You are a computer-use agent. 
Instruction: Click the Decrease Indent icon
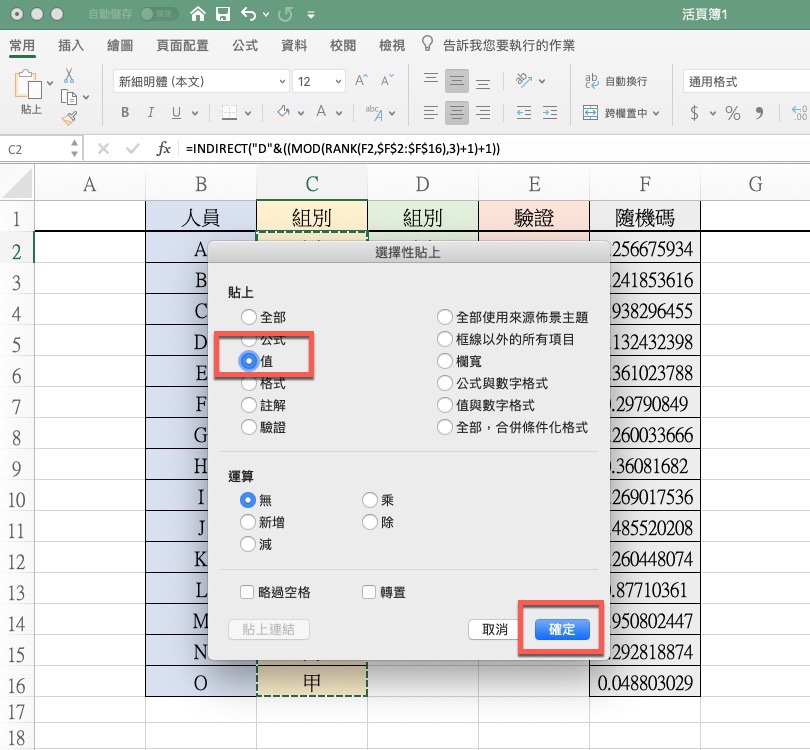524,112
